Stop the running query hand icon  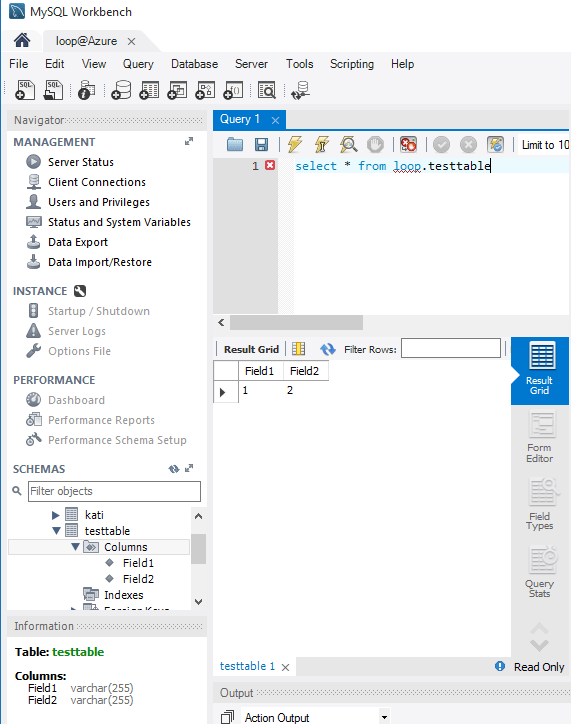[375, 145]
